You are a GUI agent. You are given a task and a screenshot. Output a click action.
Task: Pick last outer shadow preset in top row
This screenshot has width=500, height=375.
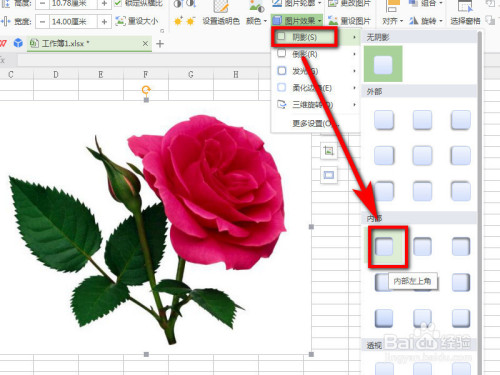[461, 120]
